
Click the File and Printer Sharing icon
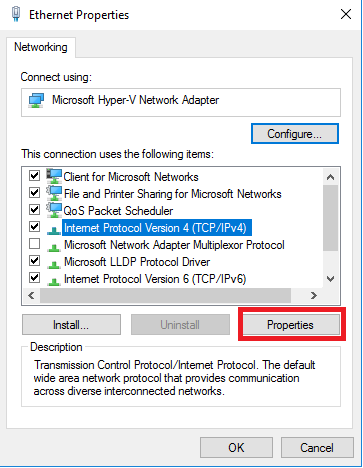point(54,193)
